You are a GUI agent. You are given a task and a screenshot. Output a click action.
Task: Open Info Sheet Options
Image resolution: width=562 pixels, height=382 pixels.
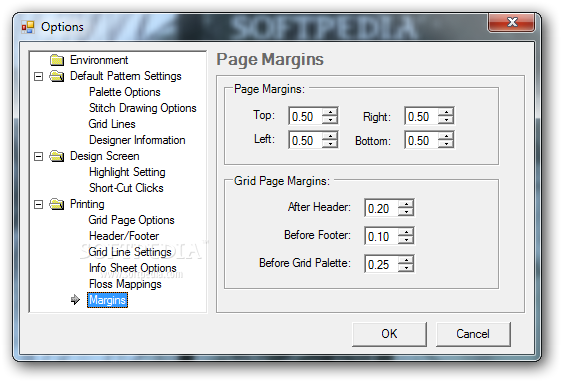click(x=133, y=268)
